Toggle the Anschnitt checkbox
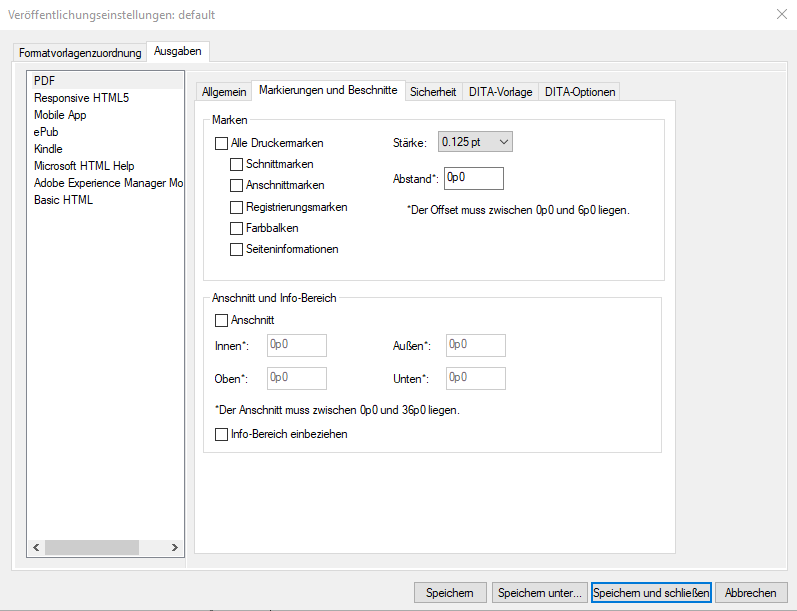Image resolution: width=797 pixels, height=611 pixels. pos(222,320)
